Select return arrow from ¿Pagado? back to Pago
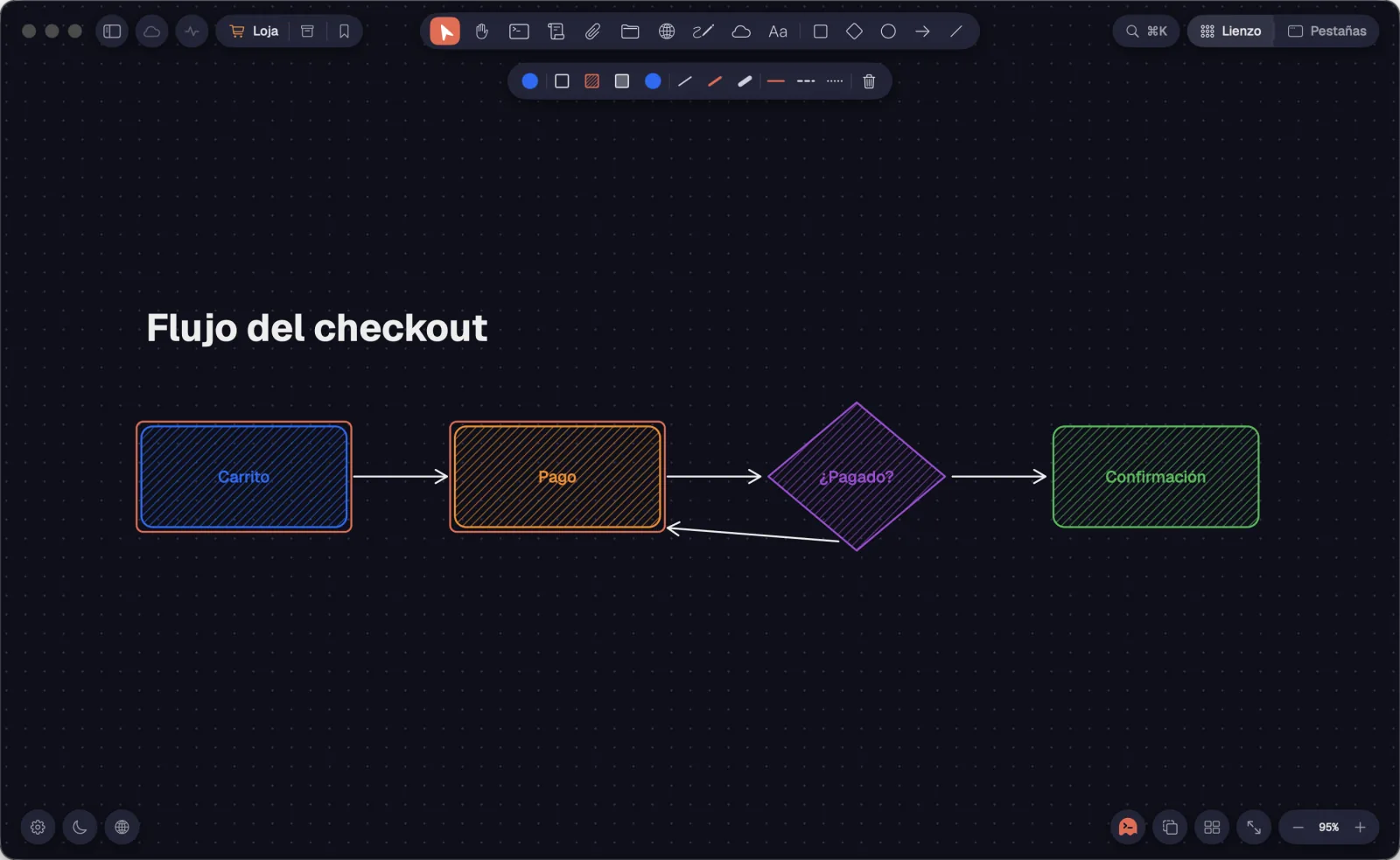The image size is (1400, 860). coord(752,534)
